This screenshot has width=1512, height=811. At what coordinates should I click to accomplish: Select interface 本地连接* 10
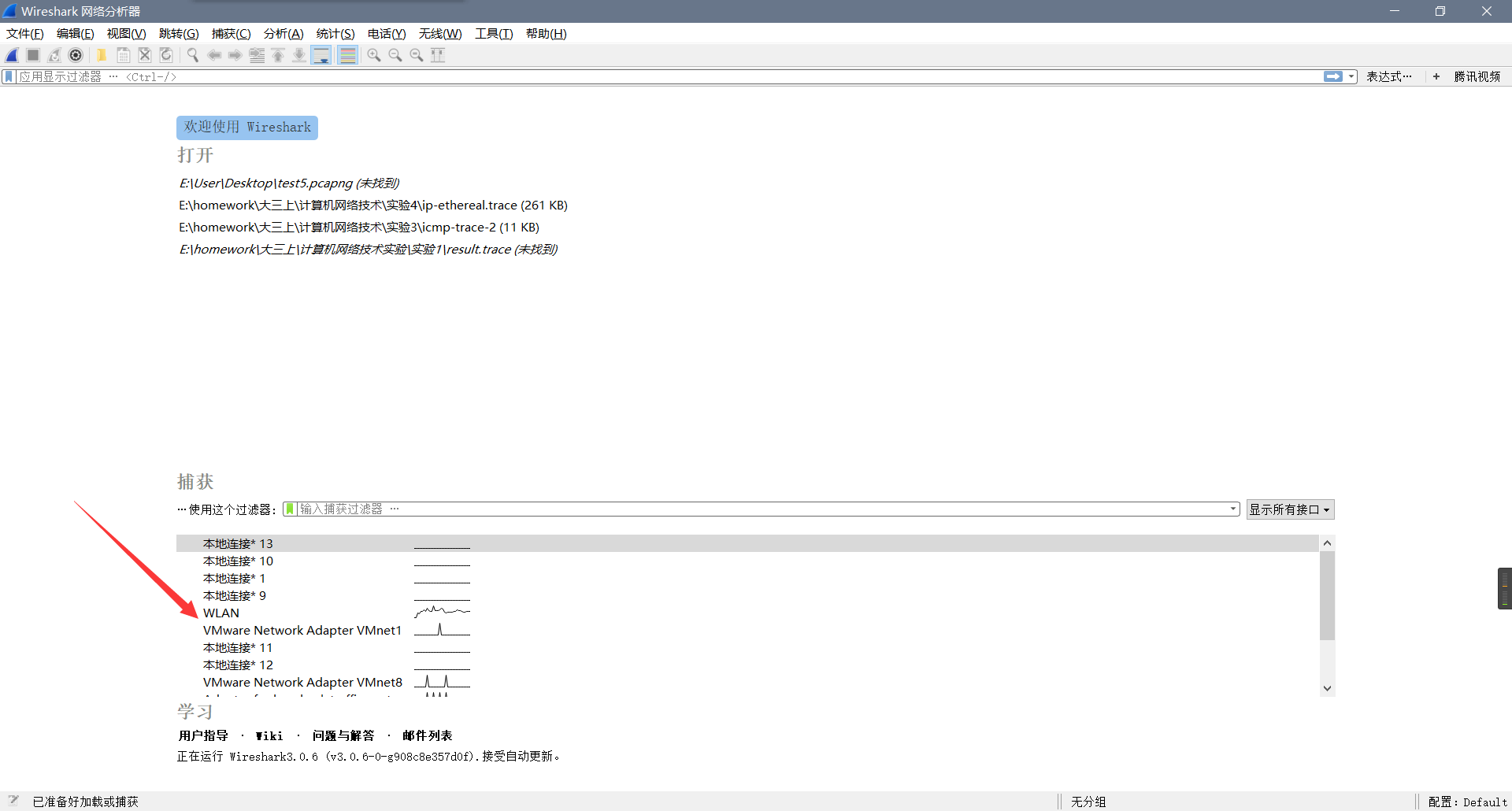(x=747, y=561)
